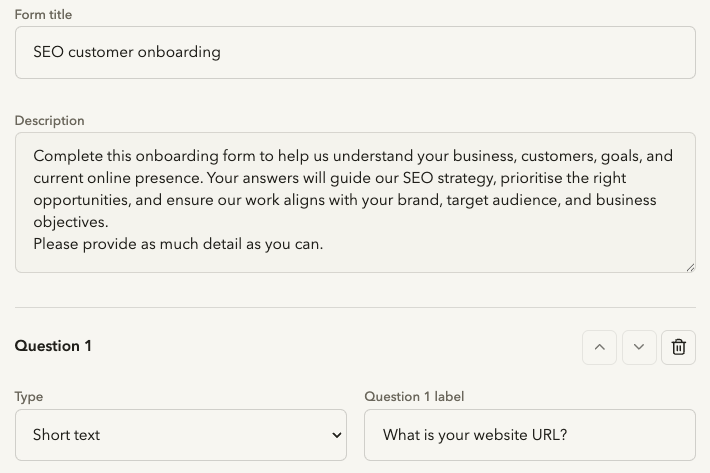Click the Description textarea resize handle
This screenshot has height=473, width=710.
(x=690, y=268)
